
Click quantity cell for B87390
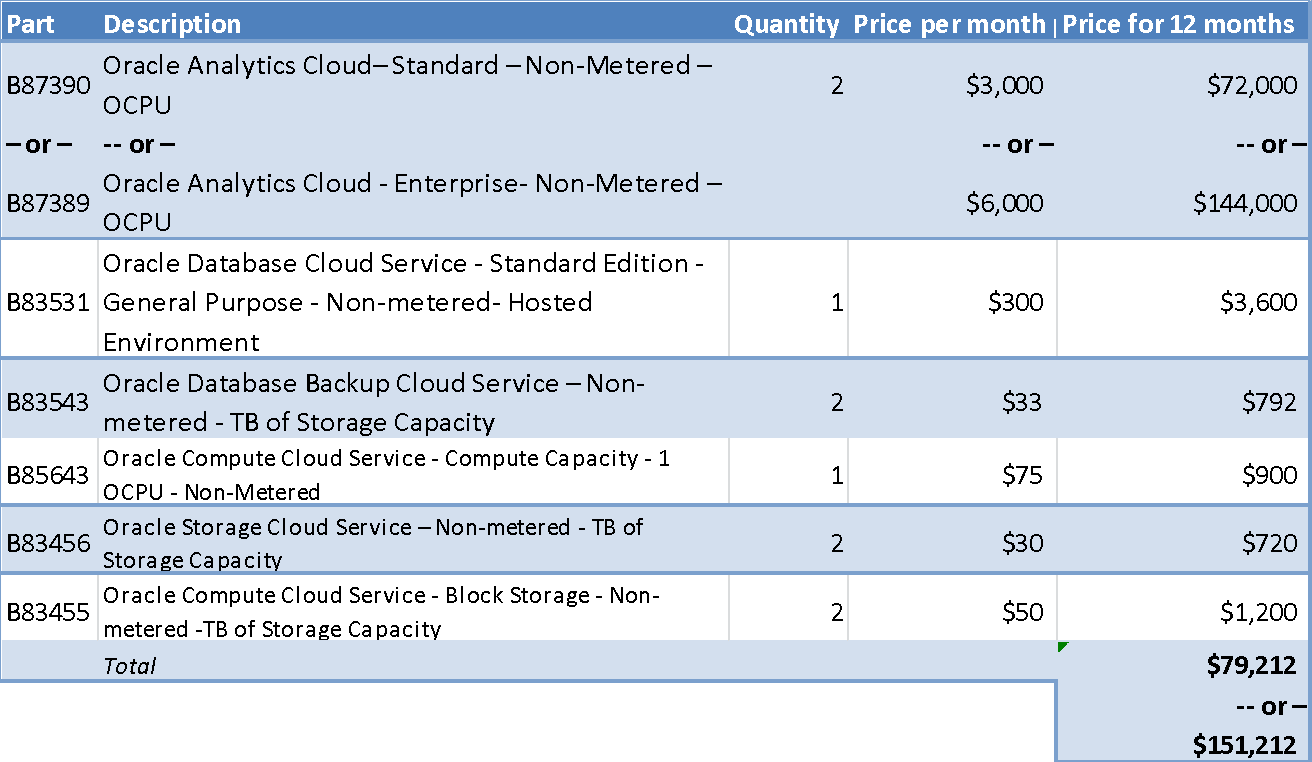coord(837,86)
